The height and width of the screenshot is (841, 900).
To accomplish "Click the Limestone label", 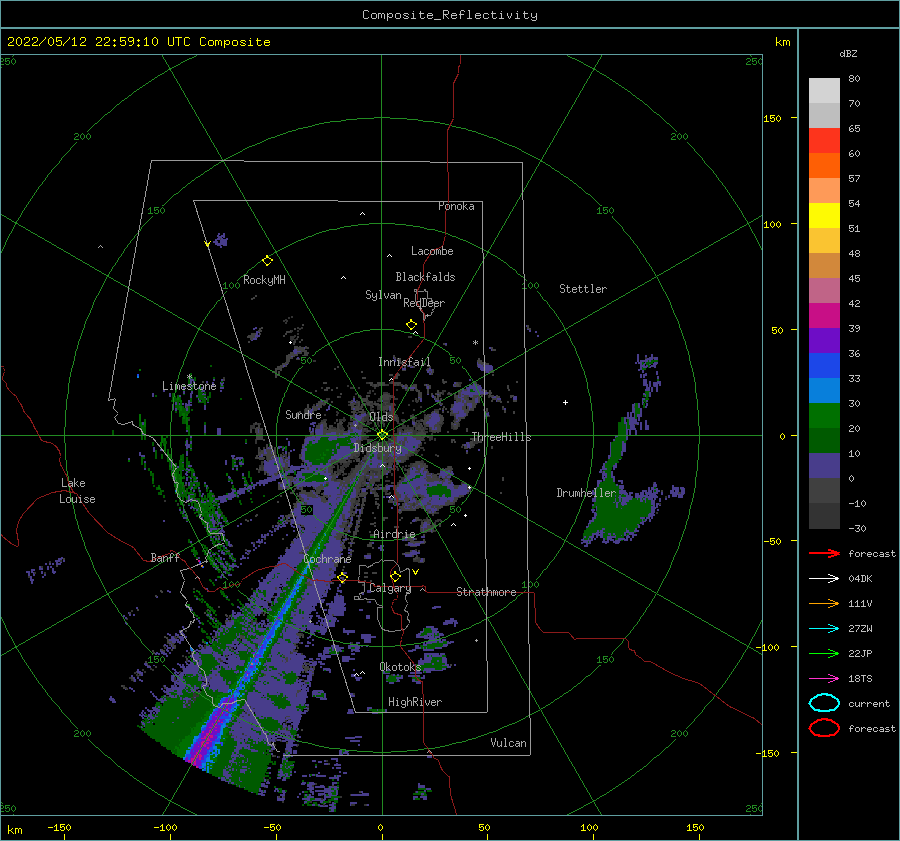I will coord(189,386).
